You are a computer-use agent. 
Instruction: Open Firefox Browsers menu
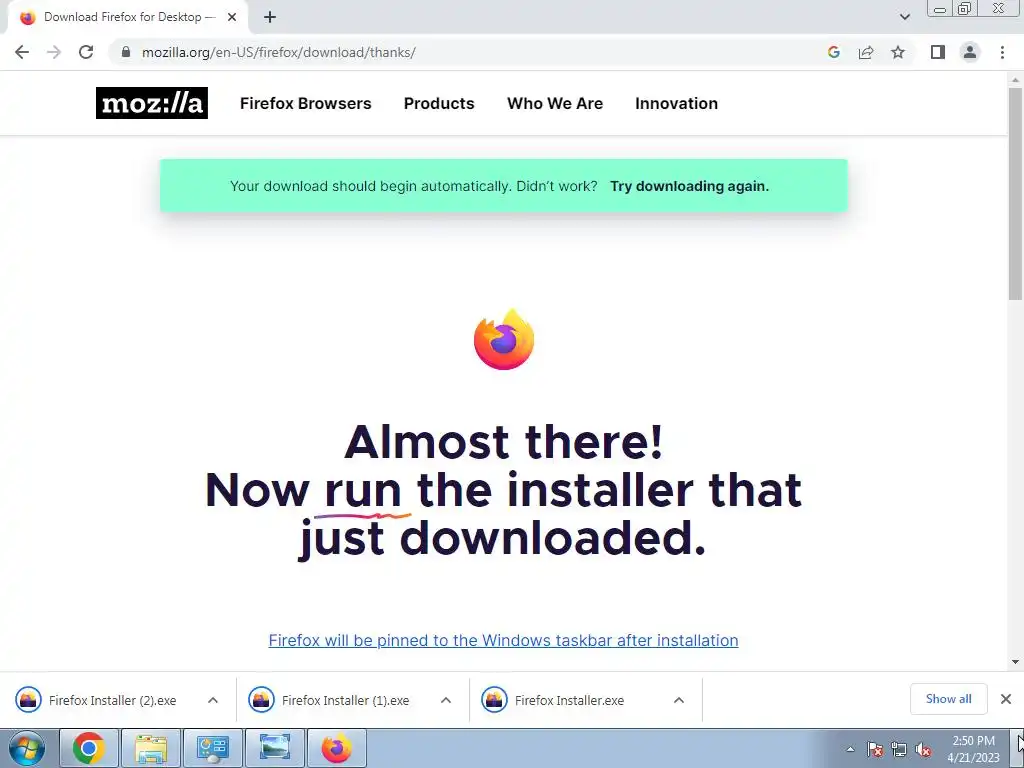coord(306,103)
